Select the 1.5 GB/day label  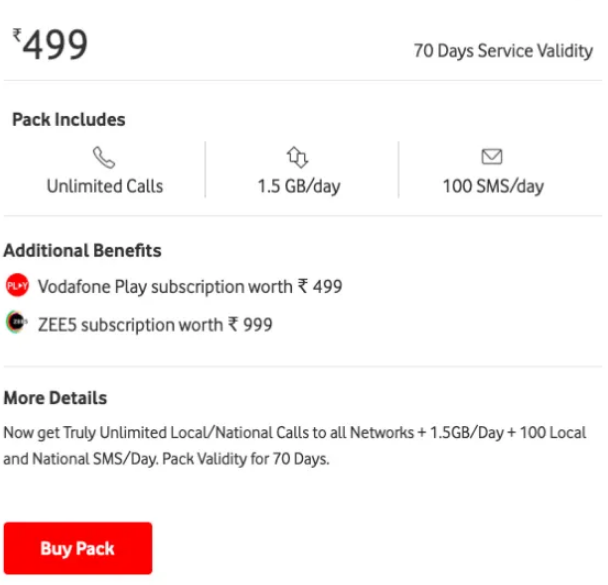(x=298, y=186)
